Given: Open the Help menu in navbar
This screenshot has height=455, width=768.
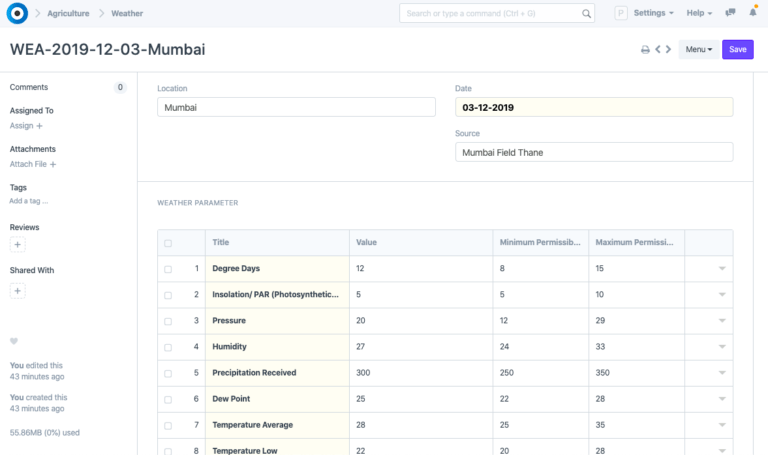Looking at the screenshot, I should click(699, 13).
